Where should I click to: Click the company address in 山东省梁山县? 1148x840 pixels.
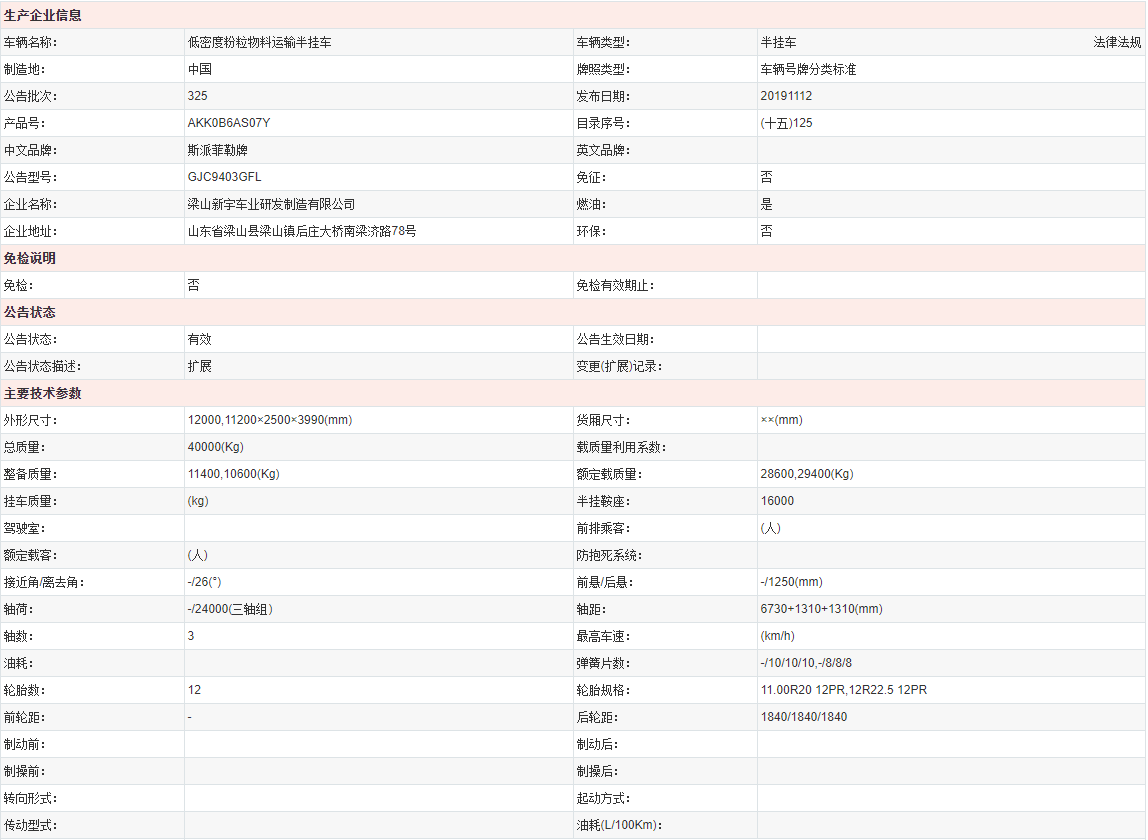coord(301,231)
